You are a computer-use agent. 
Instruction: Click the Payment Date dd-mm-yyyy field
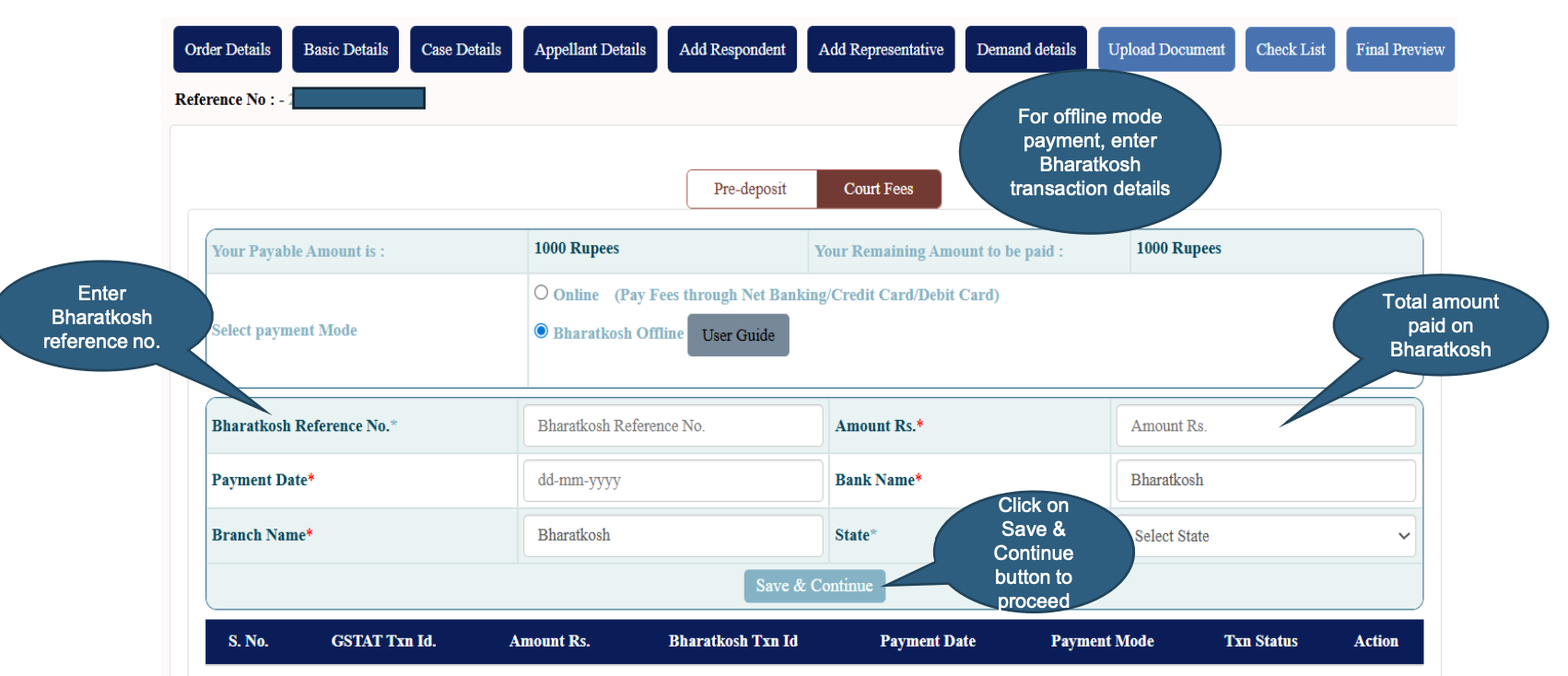coord(673,480)
